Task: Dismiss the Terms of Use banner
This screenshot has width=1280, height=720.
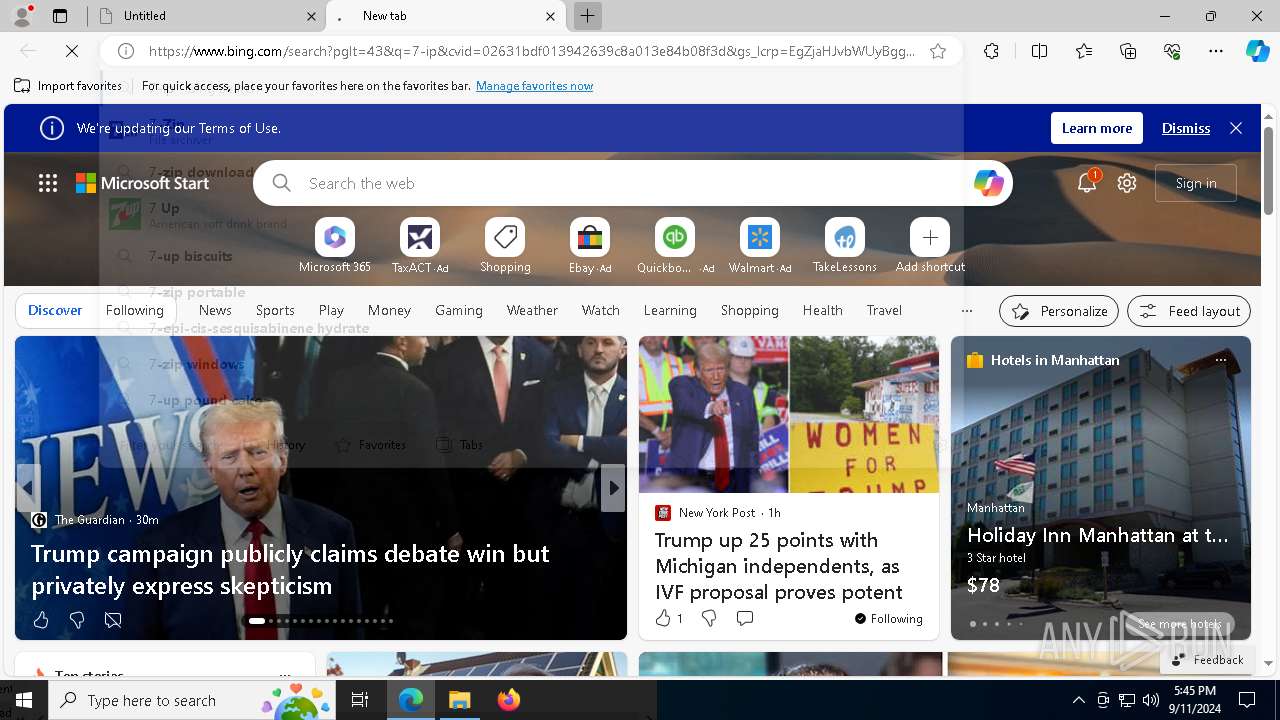Action: point(1186,128)
